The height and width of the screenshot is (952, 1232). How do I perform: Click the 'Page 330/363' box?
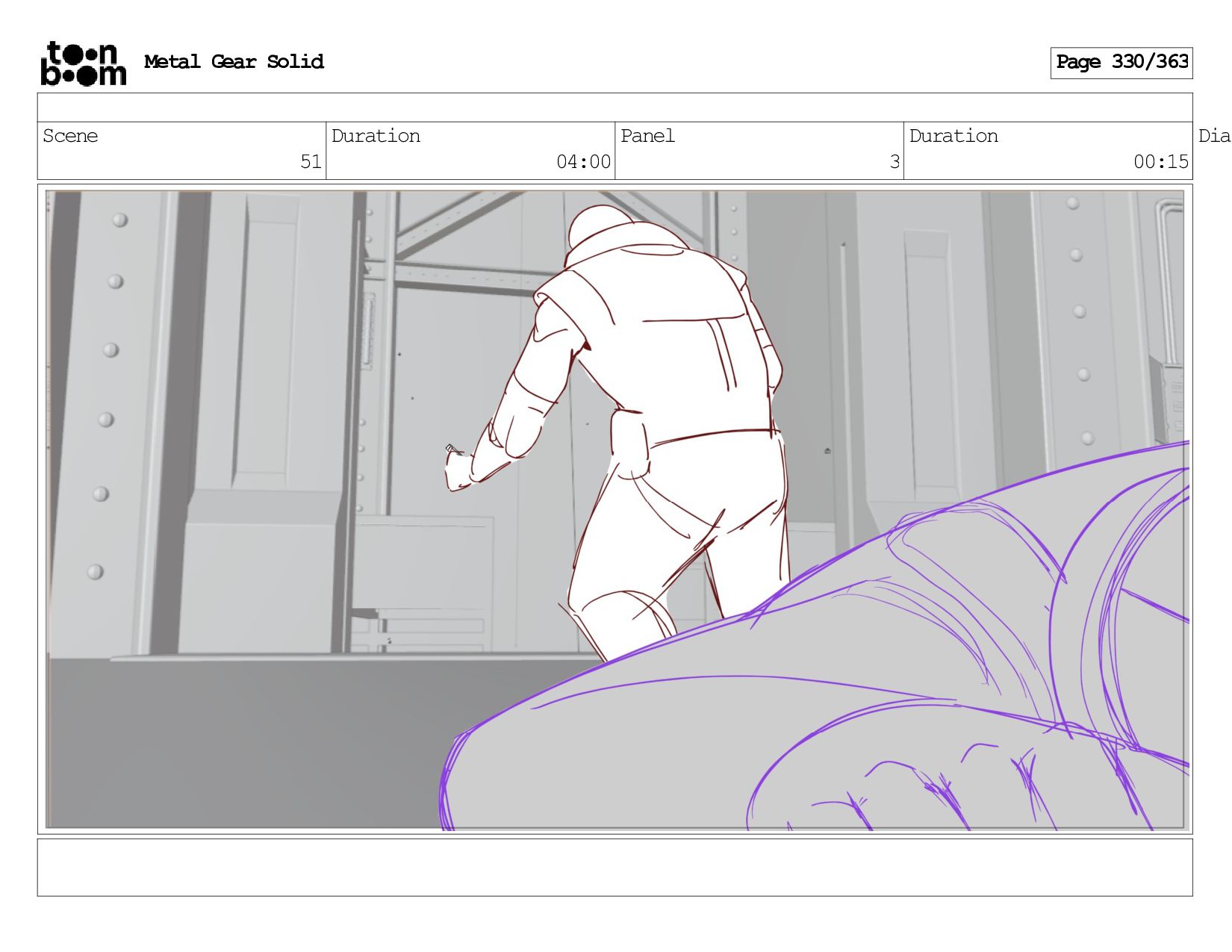(1121, 63)
